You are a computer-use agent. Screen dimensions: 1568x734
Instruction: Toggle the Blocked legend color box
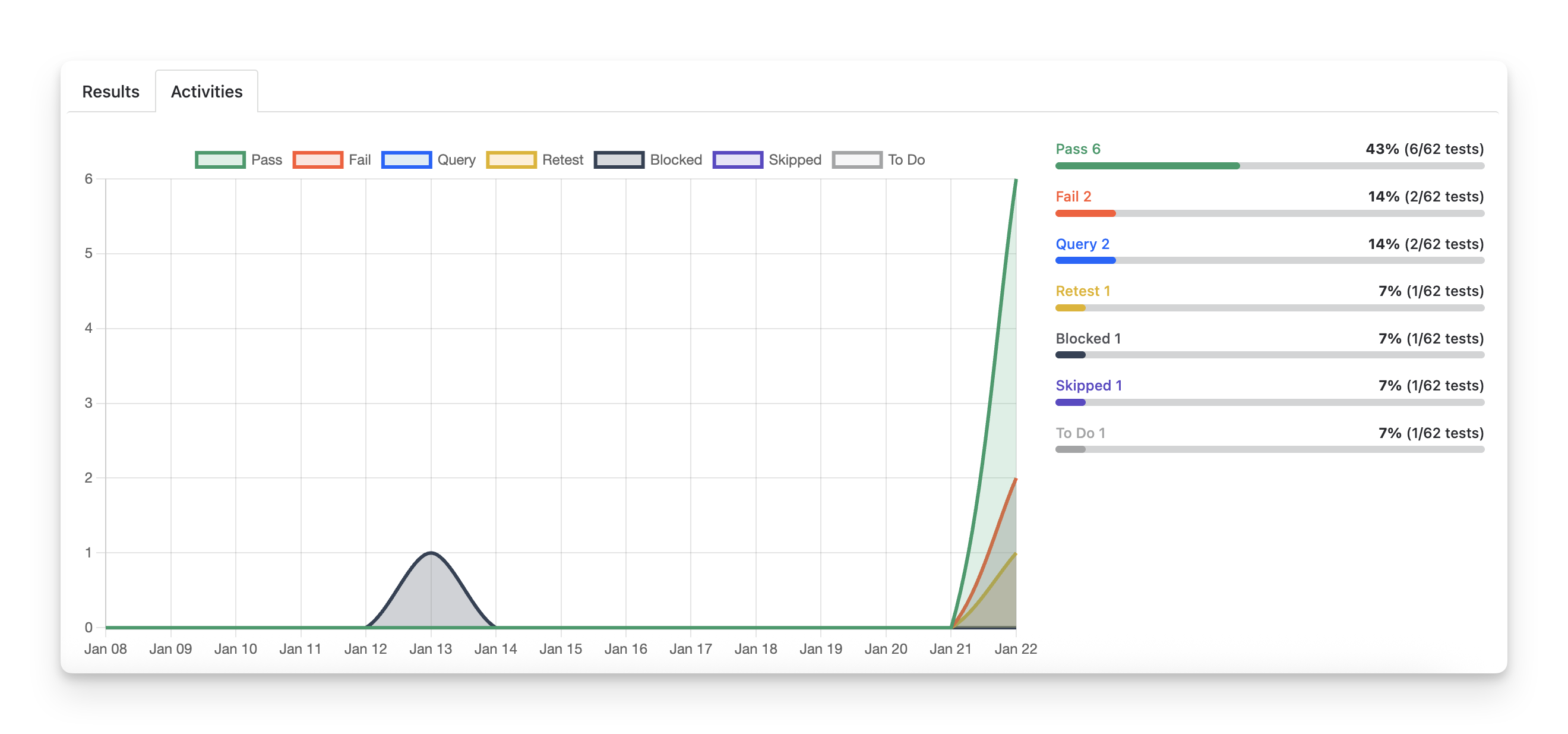pos(618,160)
